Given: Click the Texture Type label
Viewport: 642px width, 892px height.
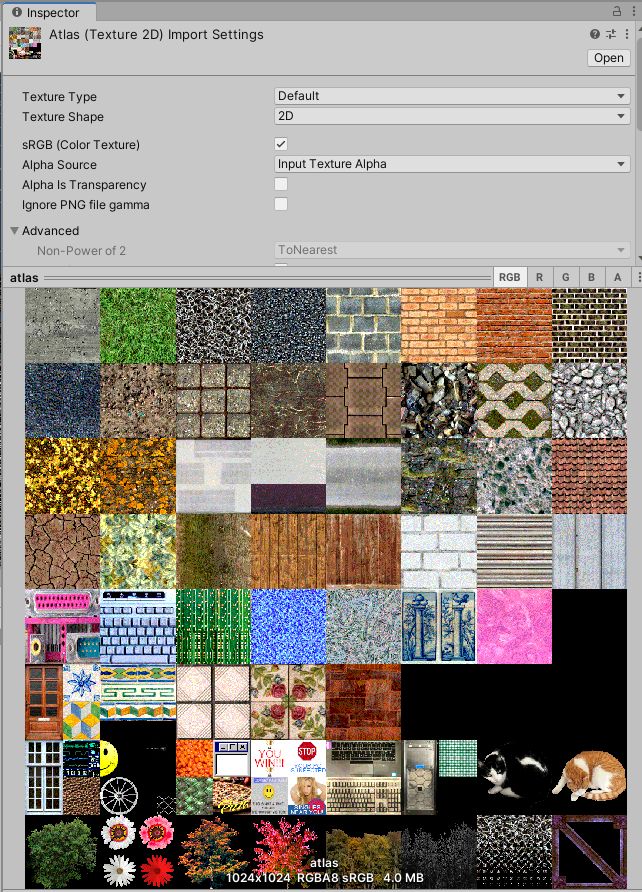Looking at the screenshot, I should (x=59, y=97).
